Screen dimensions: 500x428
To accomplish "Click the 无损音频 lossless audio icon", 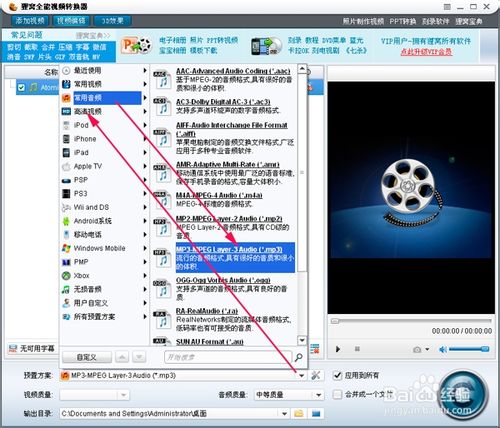I will coord(66,289).
